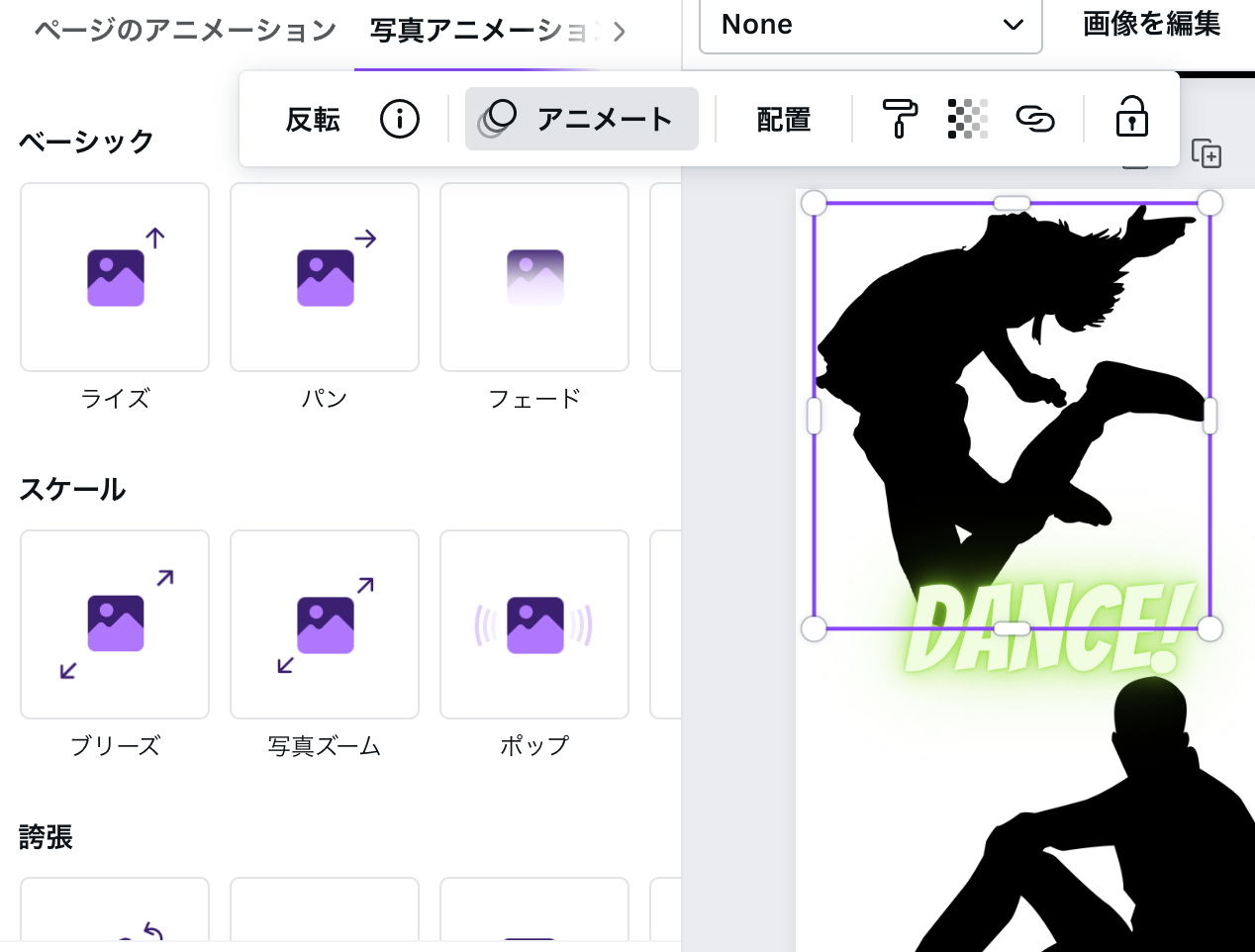Click the アニメート (Animate) button
The width and height of the screenshot is (1255, 952).
click(582, 119)
